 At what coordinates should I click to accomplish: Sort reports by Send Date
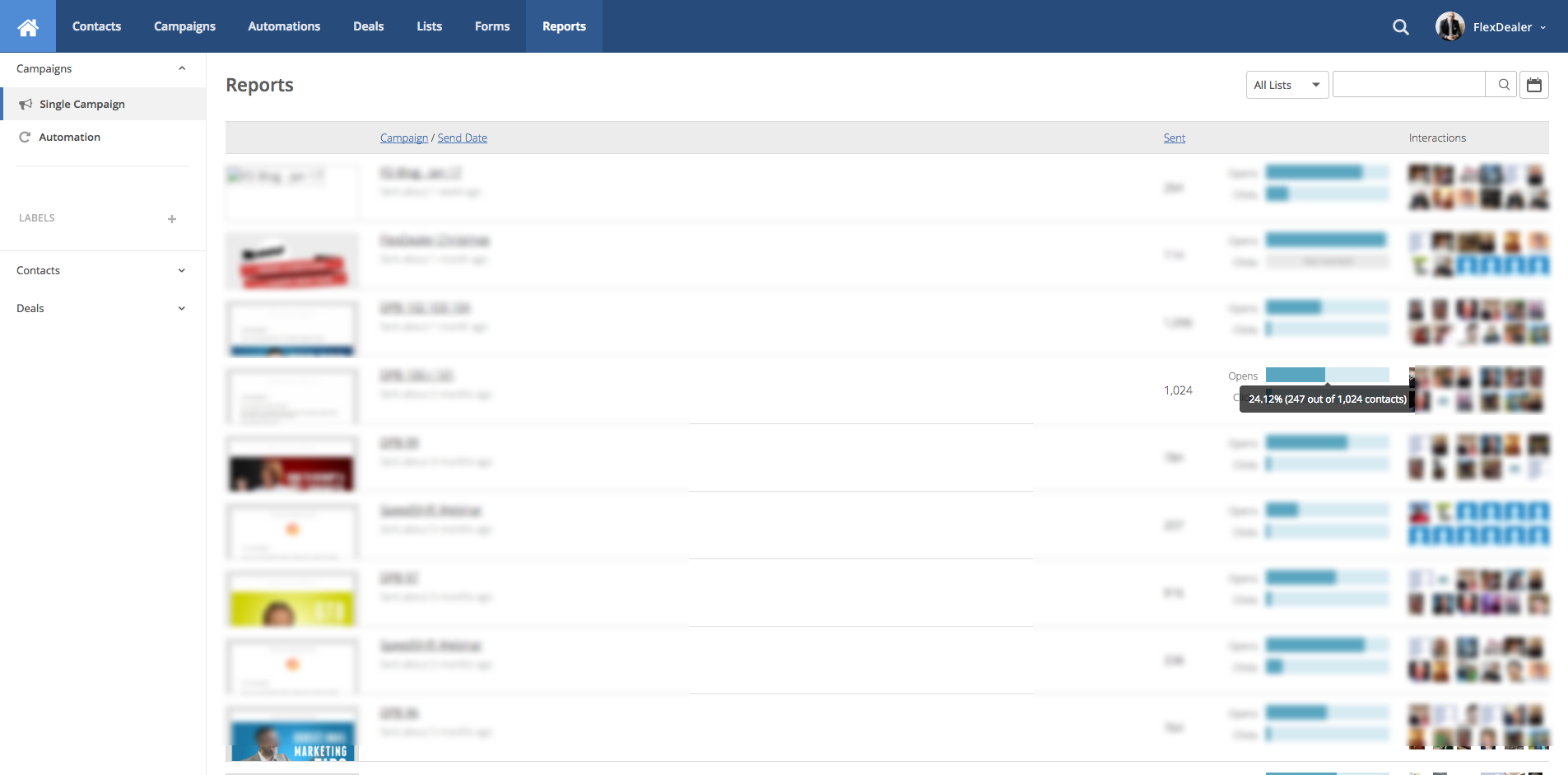[462, 138]
